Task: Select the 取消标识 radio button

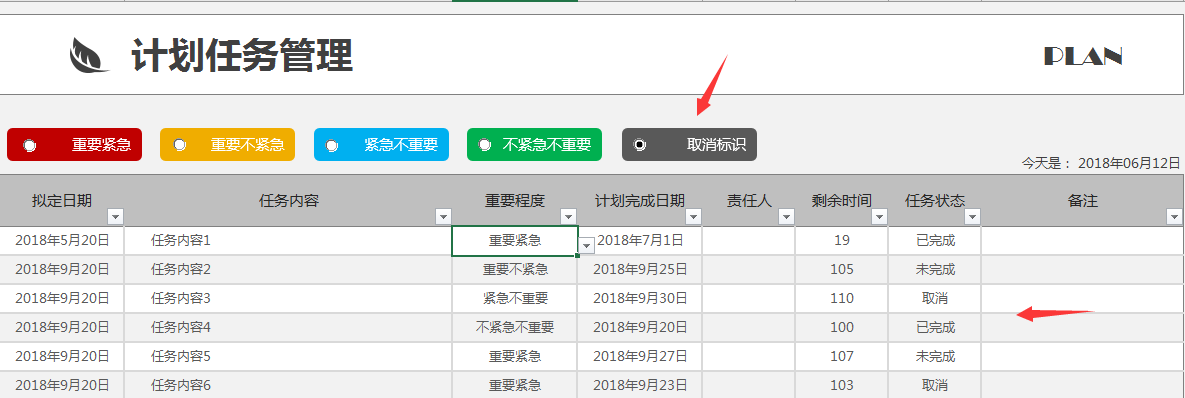Action: [640, 145]
